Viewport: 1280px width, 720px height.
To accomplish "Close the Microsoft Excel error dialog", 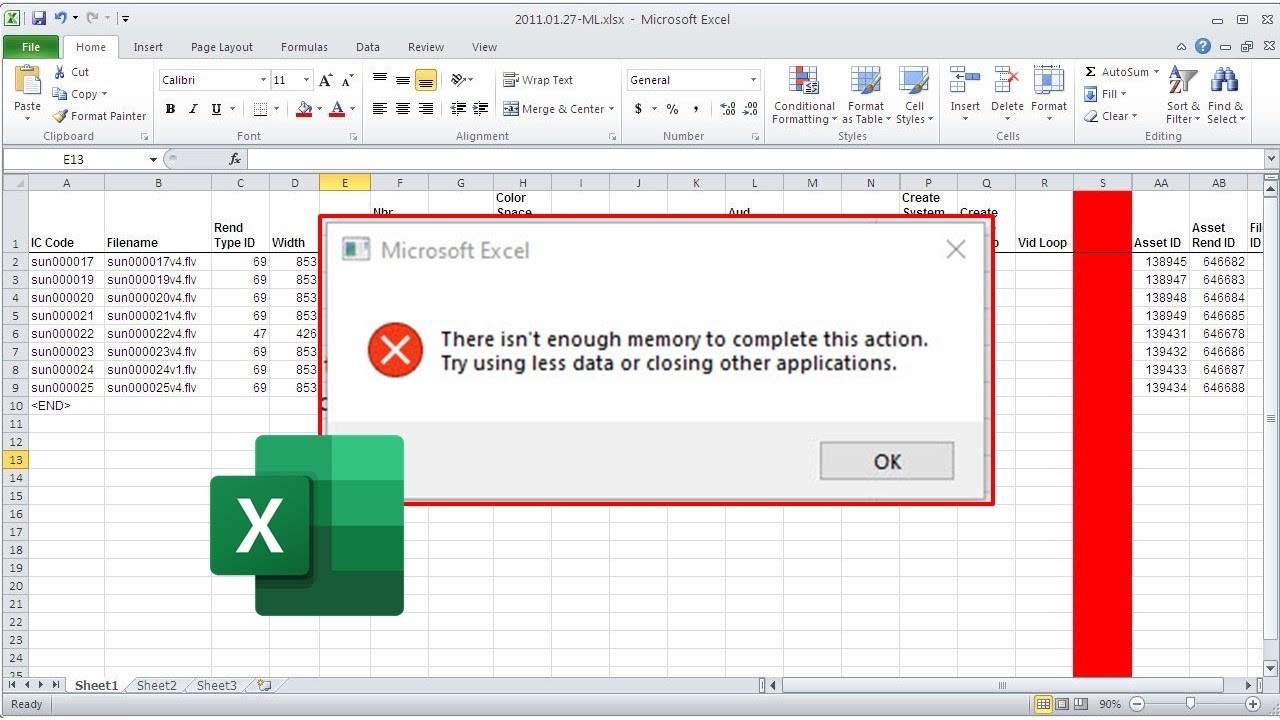I will tap(956, 250).
